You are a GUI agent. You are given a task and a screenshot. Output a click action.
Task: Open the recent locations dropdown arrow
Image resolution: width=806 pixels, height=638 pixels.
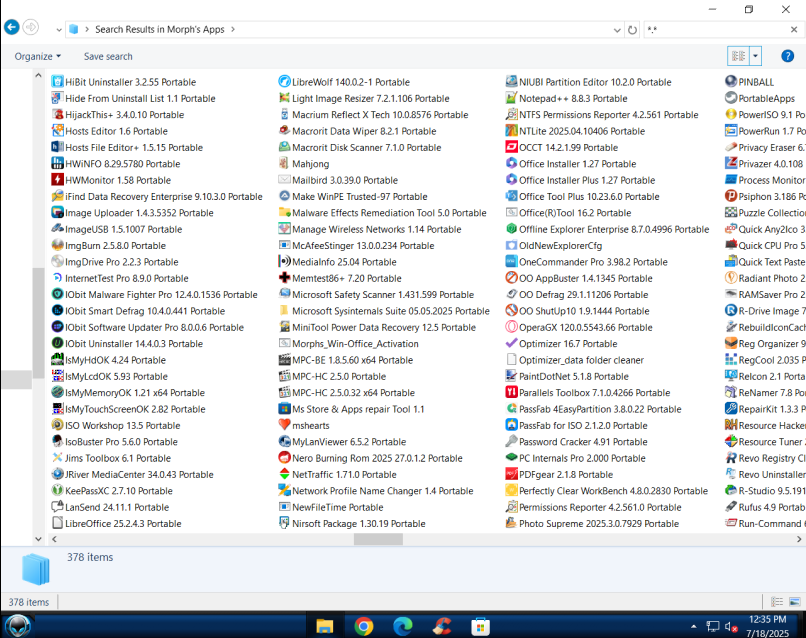(x=58, y=30)
